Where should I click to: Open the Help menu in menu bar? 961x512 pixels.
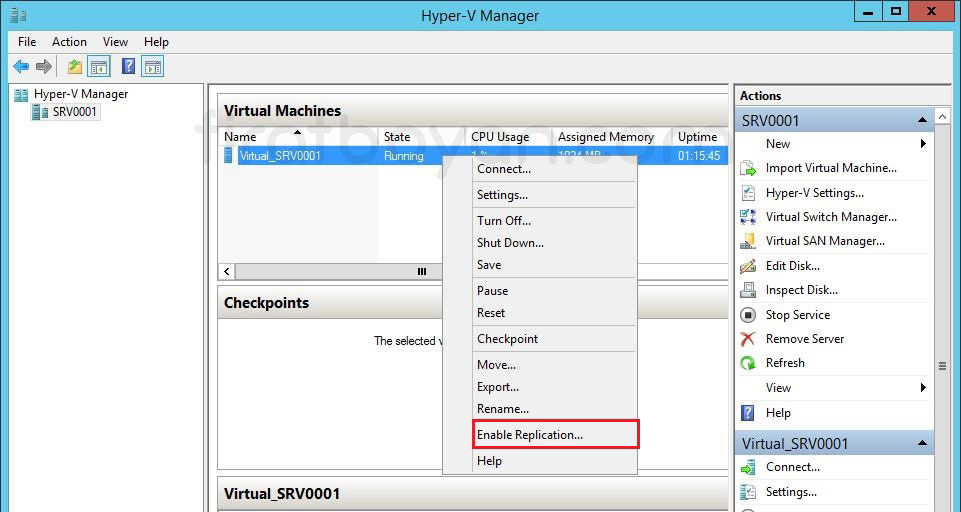(x=156, y=42)
